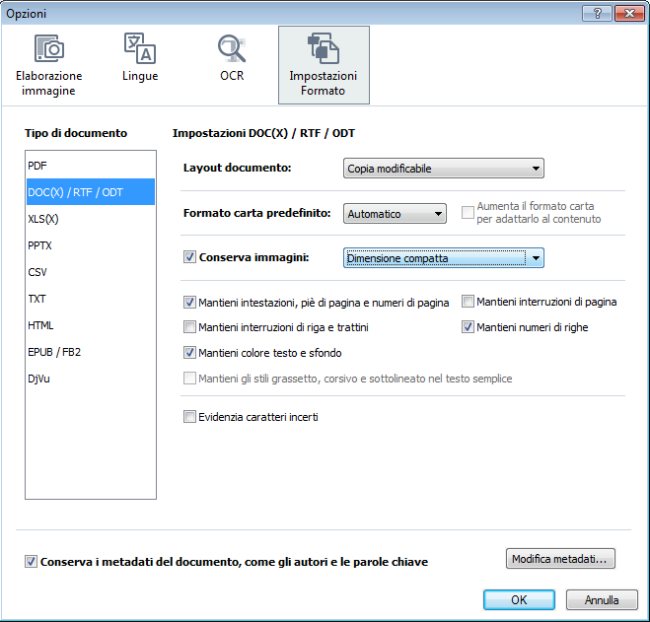Toggle Conserva i metadati del documento checkbox

[31, 562]
